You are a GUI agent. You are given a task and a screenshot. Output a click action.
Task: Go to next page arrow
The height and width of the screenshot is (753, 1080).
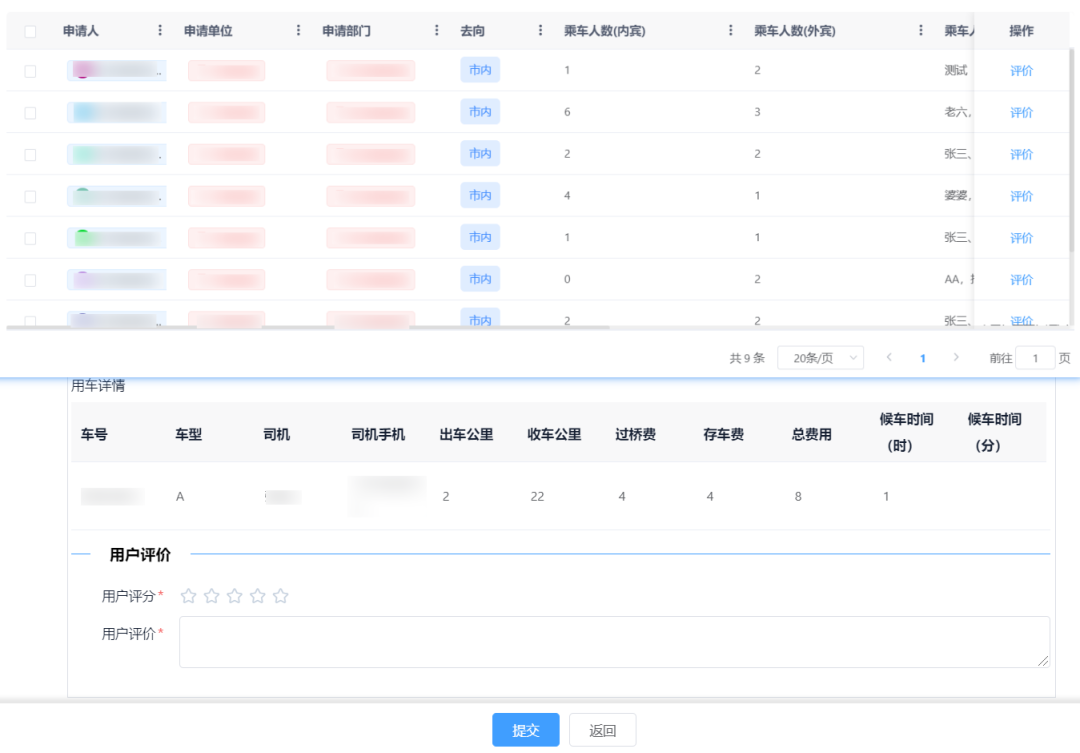point(956,358)
